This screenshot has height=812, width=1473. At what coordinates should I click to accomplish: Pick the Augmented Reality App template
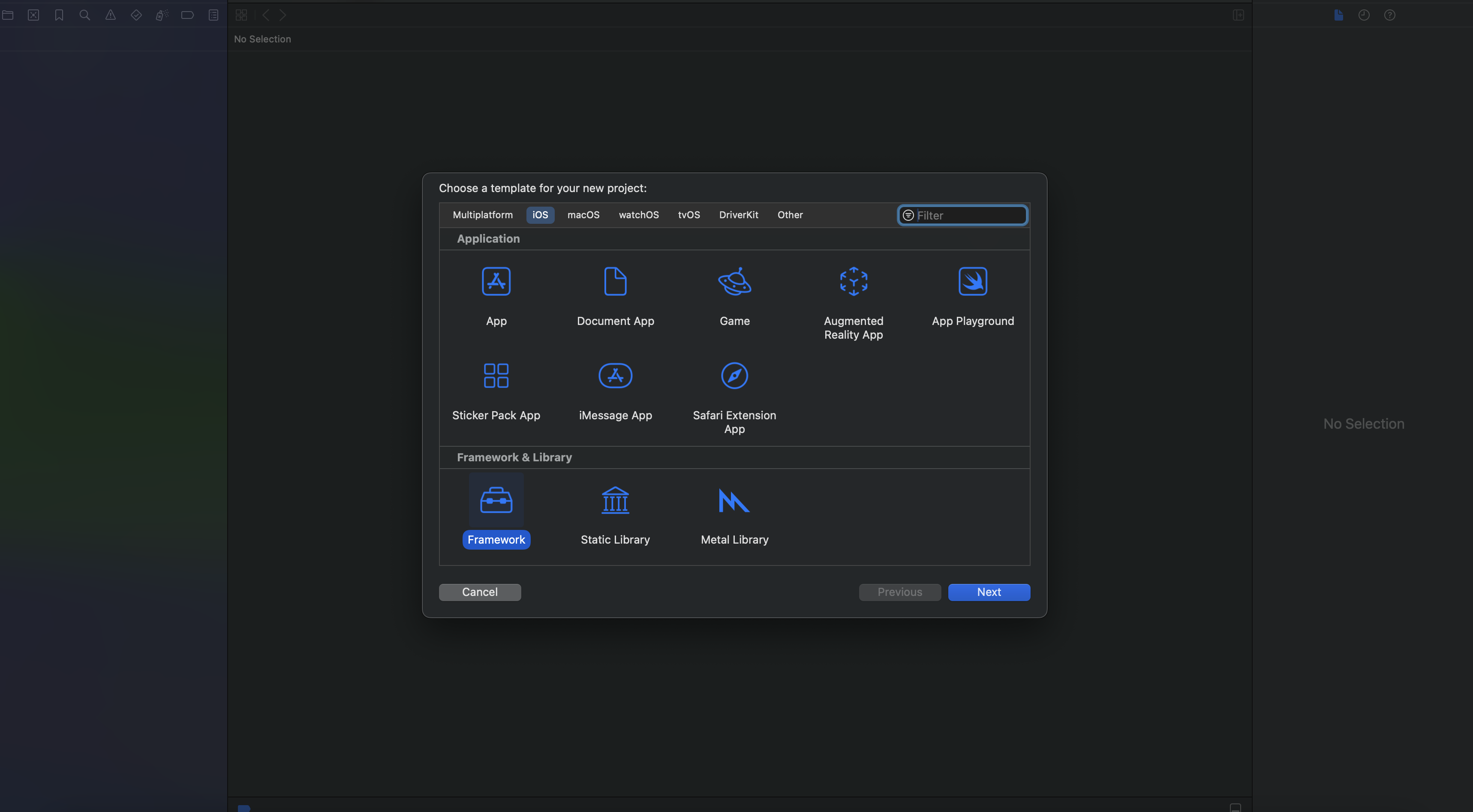[854, 303]
